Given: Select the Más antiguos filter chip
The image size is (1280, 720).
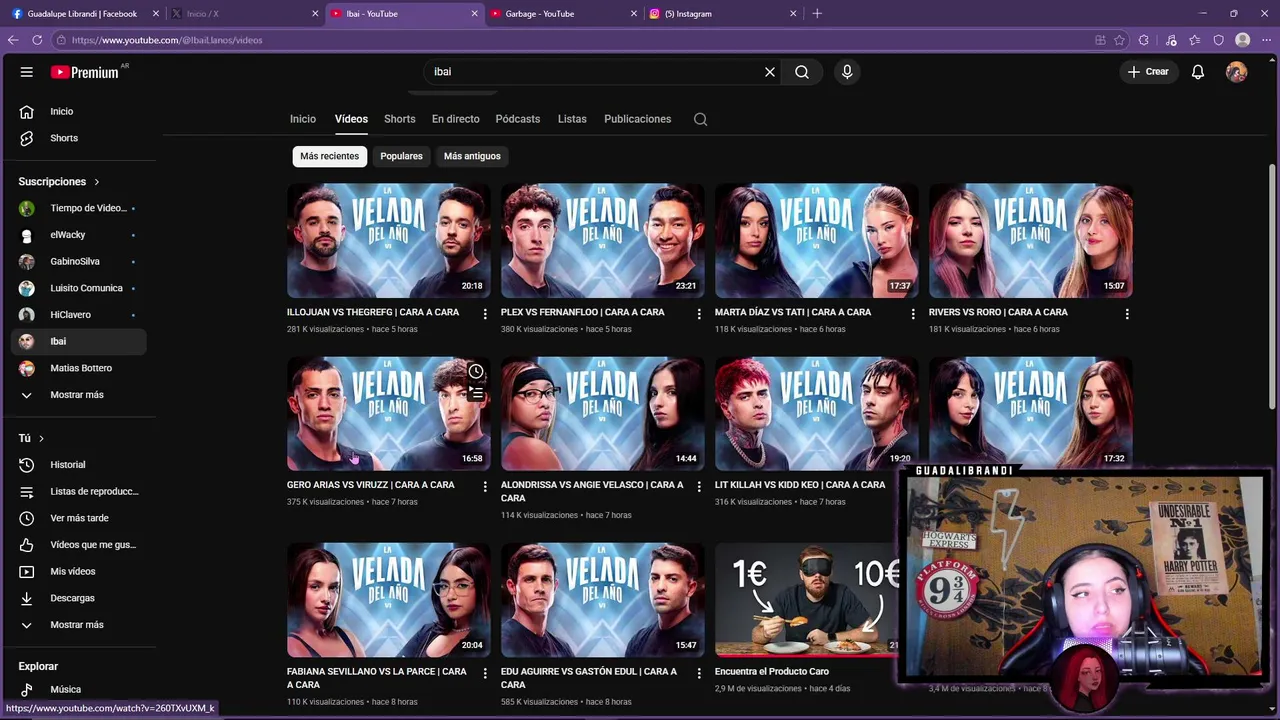Looking at the screenshot, I should (x=472, y=156).
